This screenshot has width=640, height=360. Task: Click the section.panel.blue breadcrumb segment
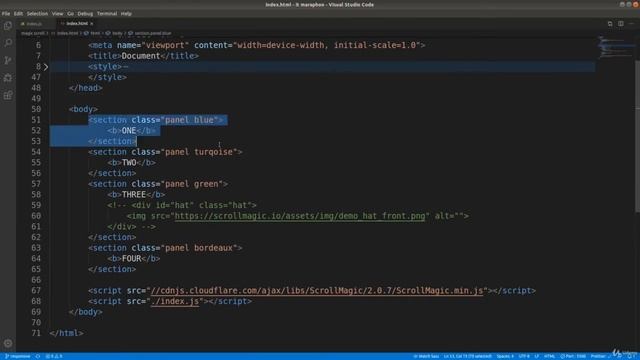click(153, 33)
